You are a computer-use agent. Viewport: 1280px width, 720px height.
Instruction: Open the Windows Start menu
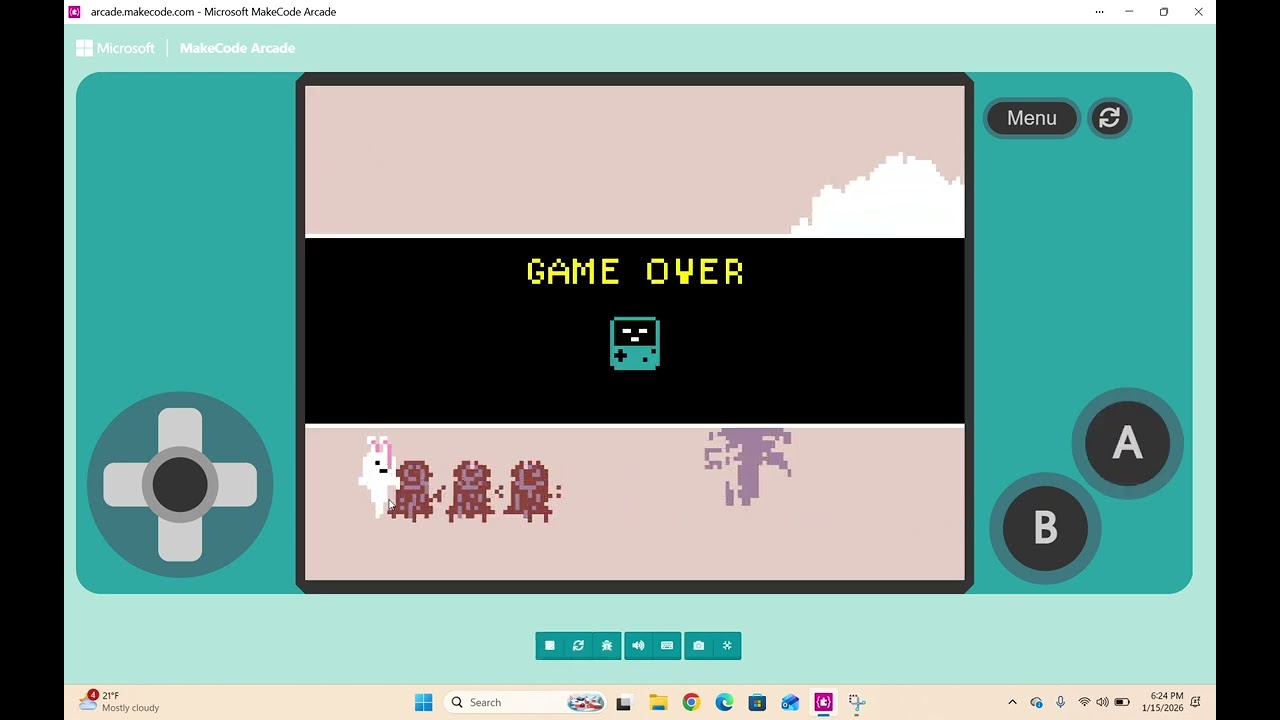pyautogui.click(x=423, y=702)
